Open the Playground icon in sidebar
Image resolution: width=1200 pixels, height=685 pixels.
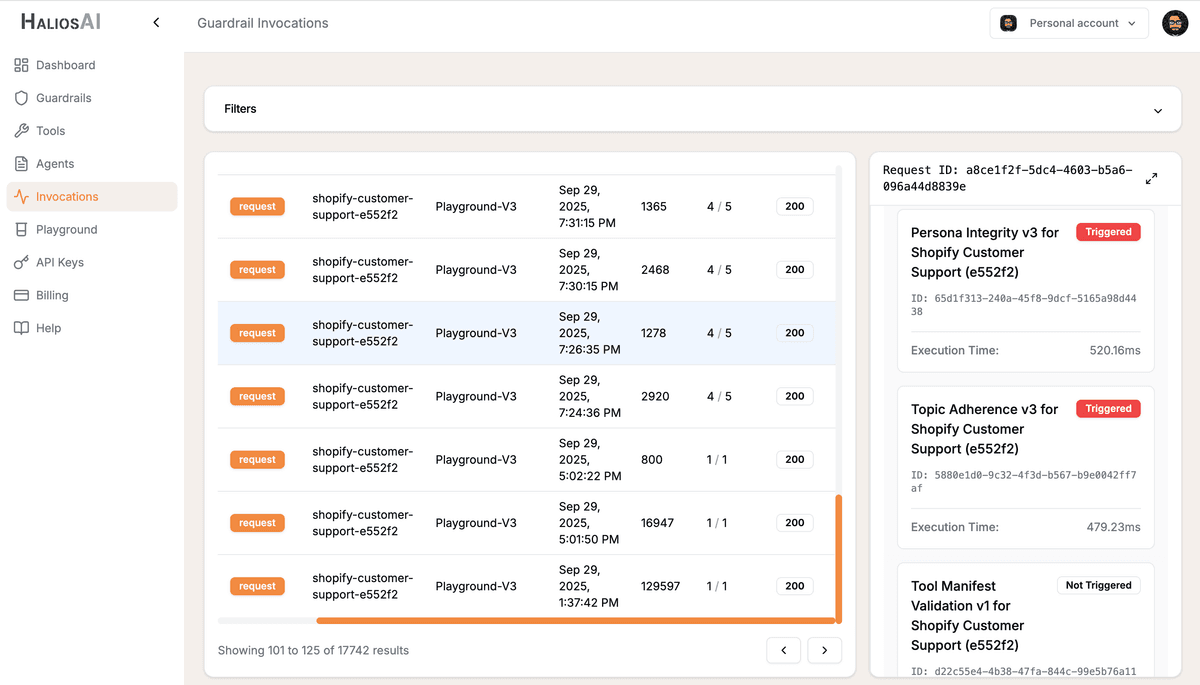pyautogui.click(x=21, y=229)
